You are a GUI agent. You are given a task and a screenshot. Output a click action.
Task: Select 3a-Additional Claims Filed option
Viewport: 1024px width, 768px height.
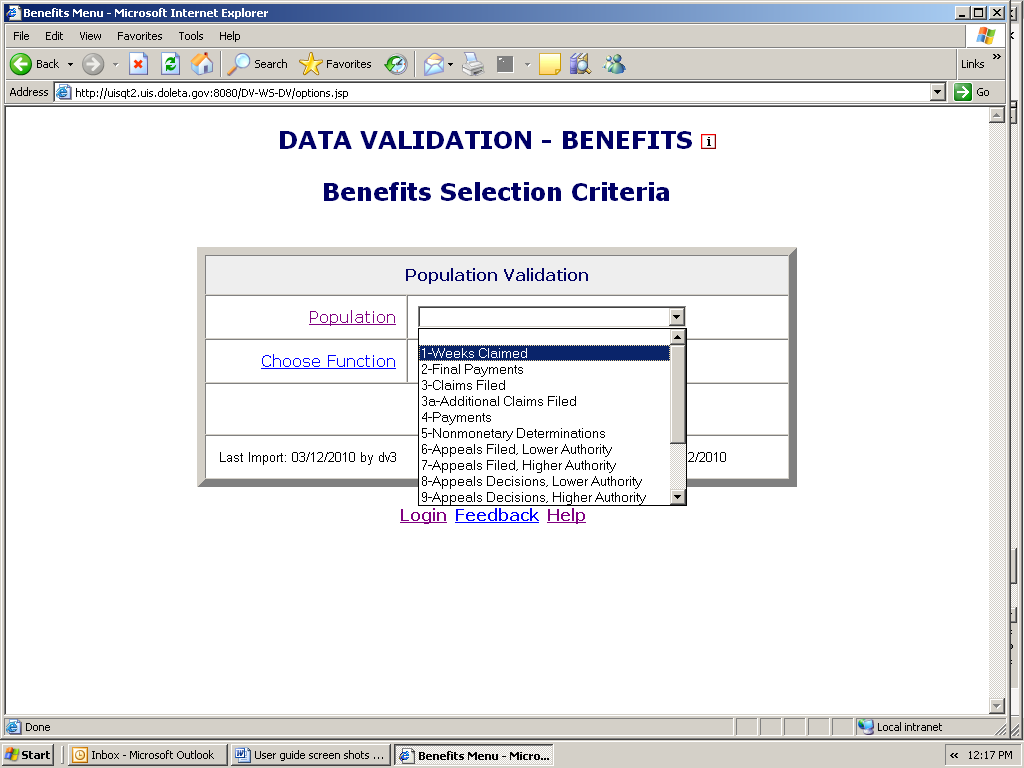tap(545, 402)
